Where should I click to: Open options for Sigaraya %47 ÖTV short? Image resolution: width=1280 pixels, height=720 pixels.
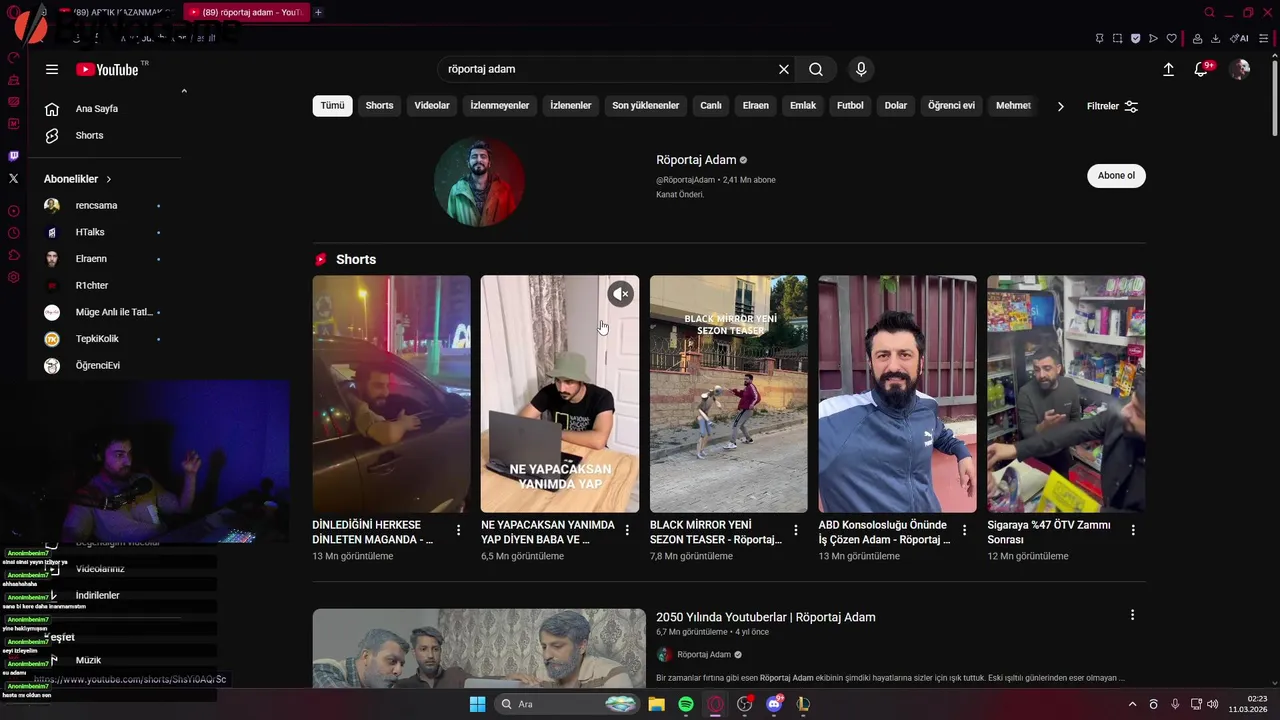(1133, 530)
